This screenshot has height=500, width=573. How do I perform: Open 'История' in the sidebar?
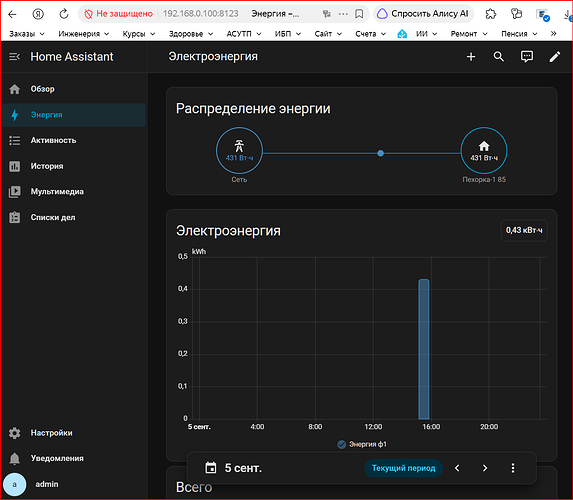coord(73,166)
